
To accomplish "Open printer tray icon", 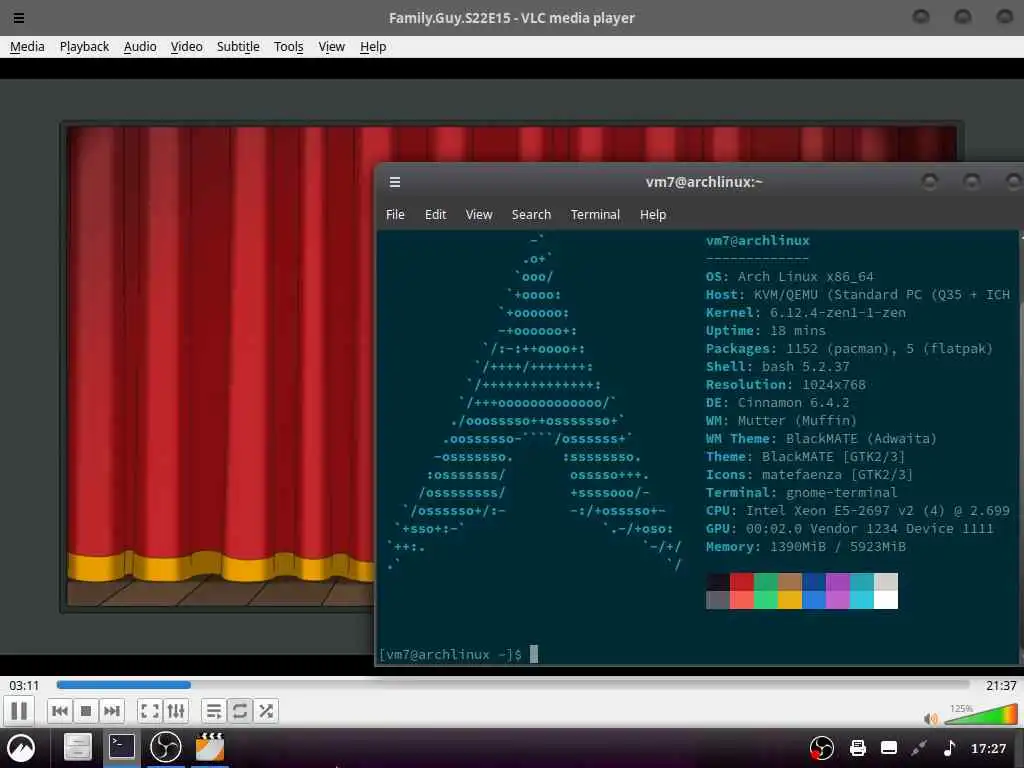I will 857,748.
